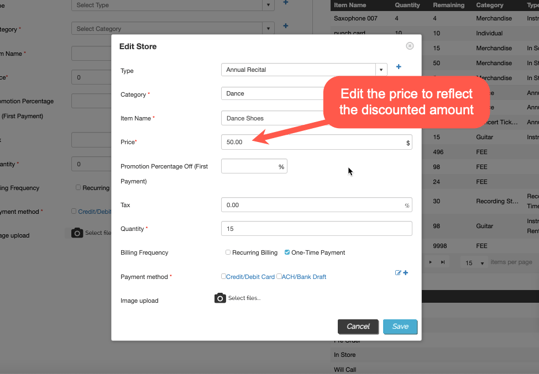The height and width of the screenshot is (374, 539).
Task: Save the Edit Store changes
Action: (400, 327)
